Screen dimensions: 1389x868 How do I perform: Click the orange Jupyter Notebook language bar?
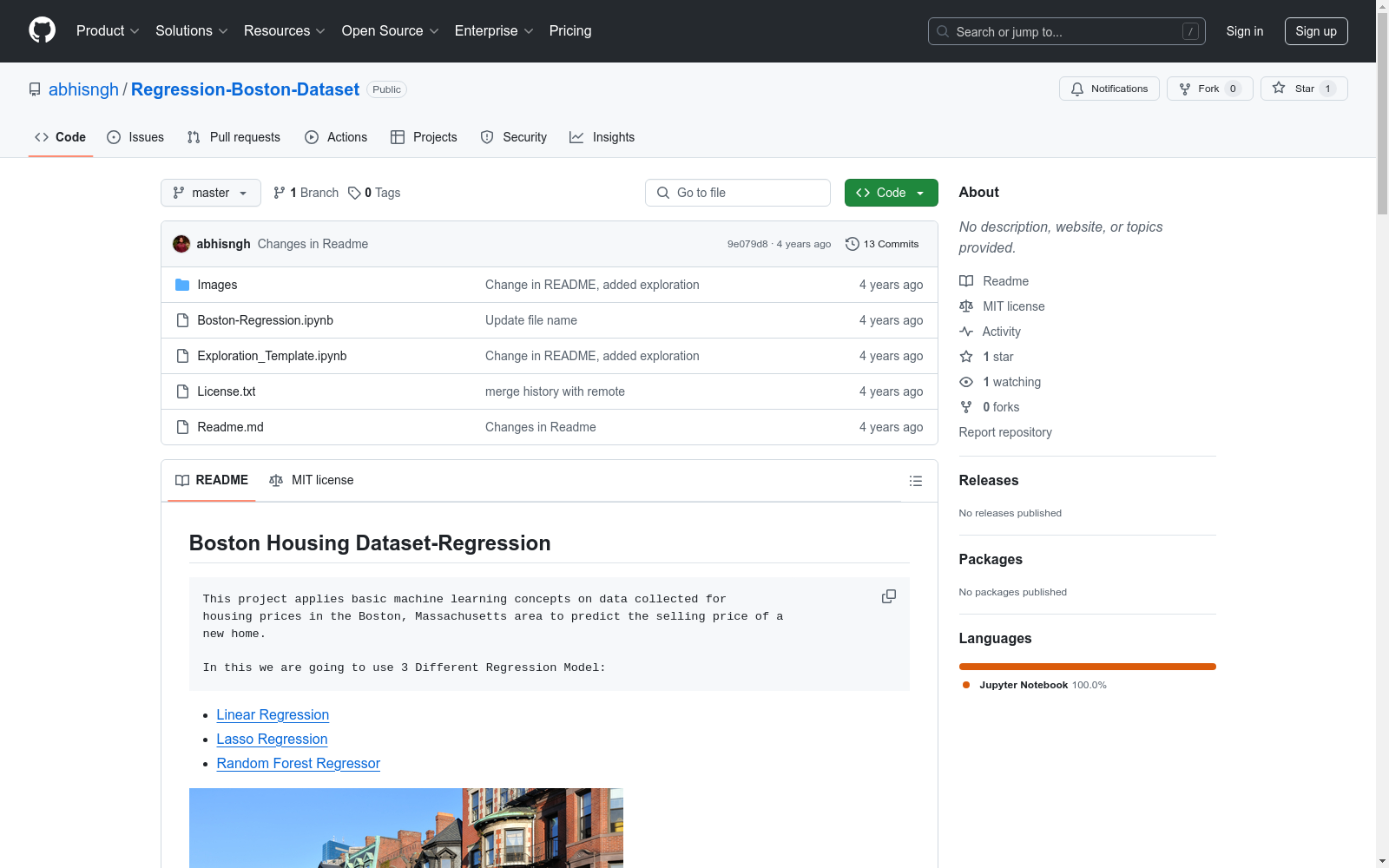coord(1088,667)
